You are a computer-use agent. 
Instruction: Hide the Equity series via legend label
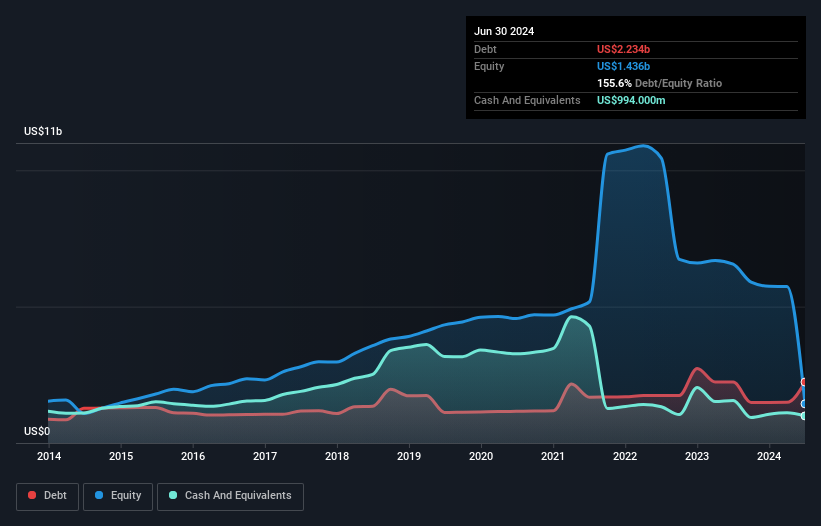click(125, 496)
